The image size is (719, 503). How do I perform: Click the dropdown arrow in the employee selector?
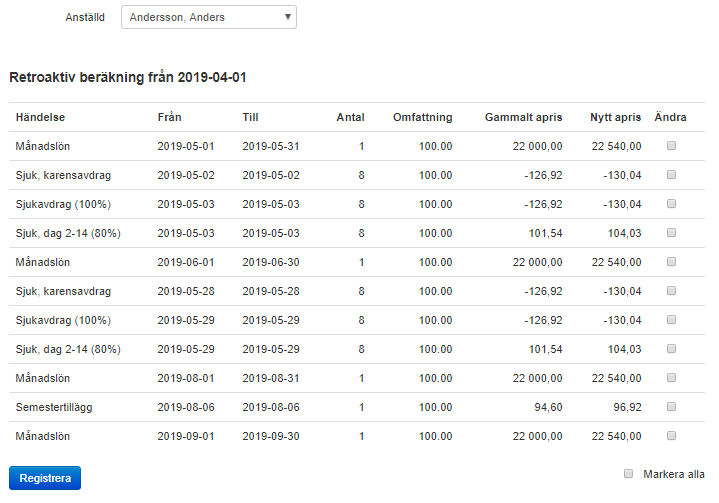pyautogui.click(x=288, y=17)
